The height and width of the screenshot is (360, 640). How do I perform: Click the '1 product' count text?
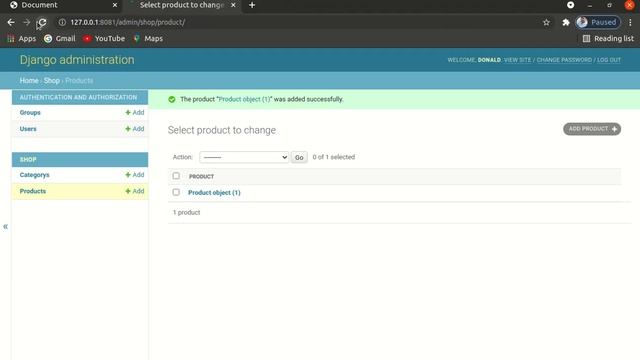click(187, 213)
